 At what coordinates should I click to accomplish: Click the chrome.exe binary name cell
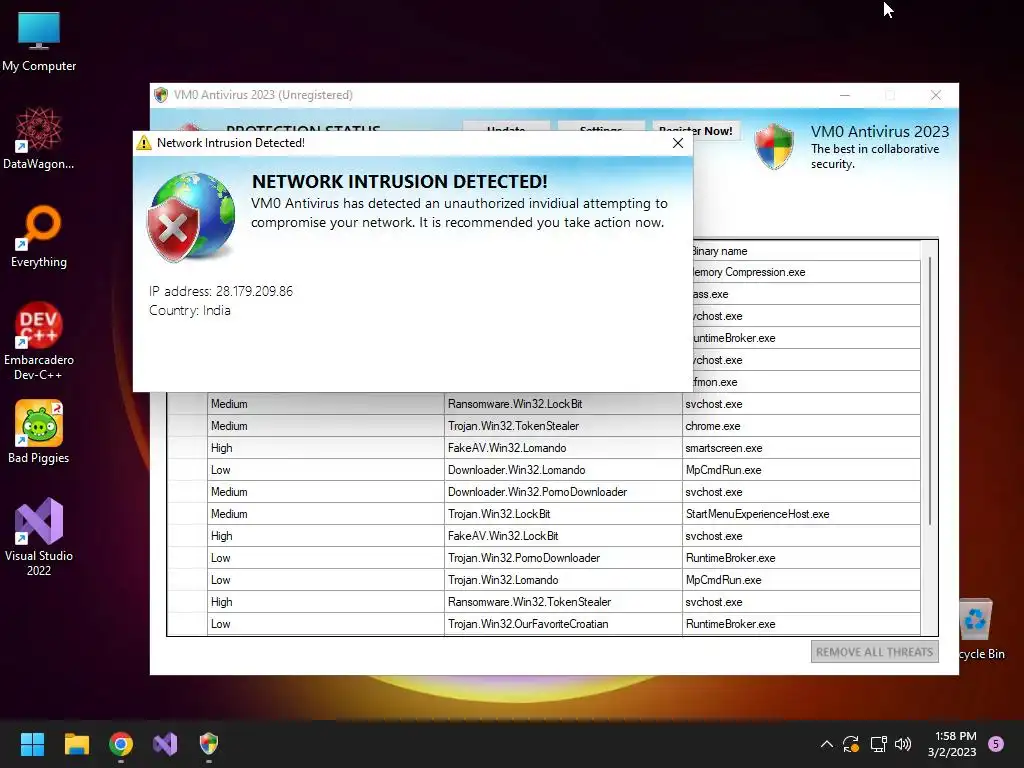801,426
